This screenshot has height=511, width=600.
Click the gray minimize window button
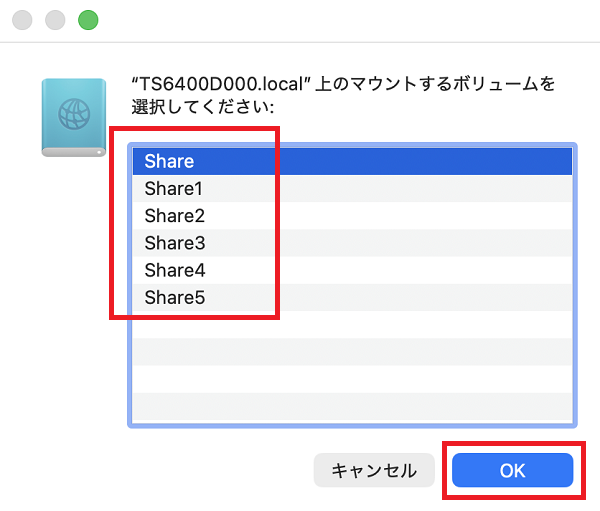pyautogui.click(x=55, y=20)
